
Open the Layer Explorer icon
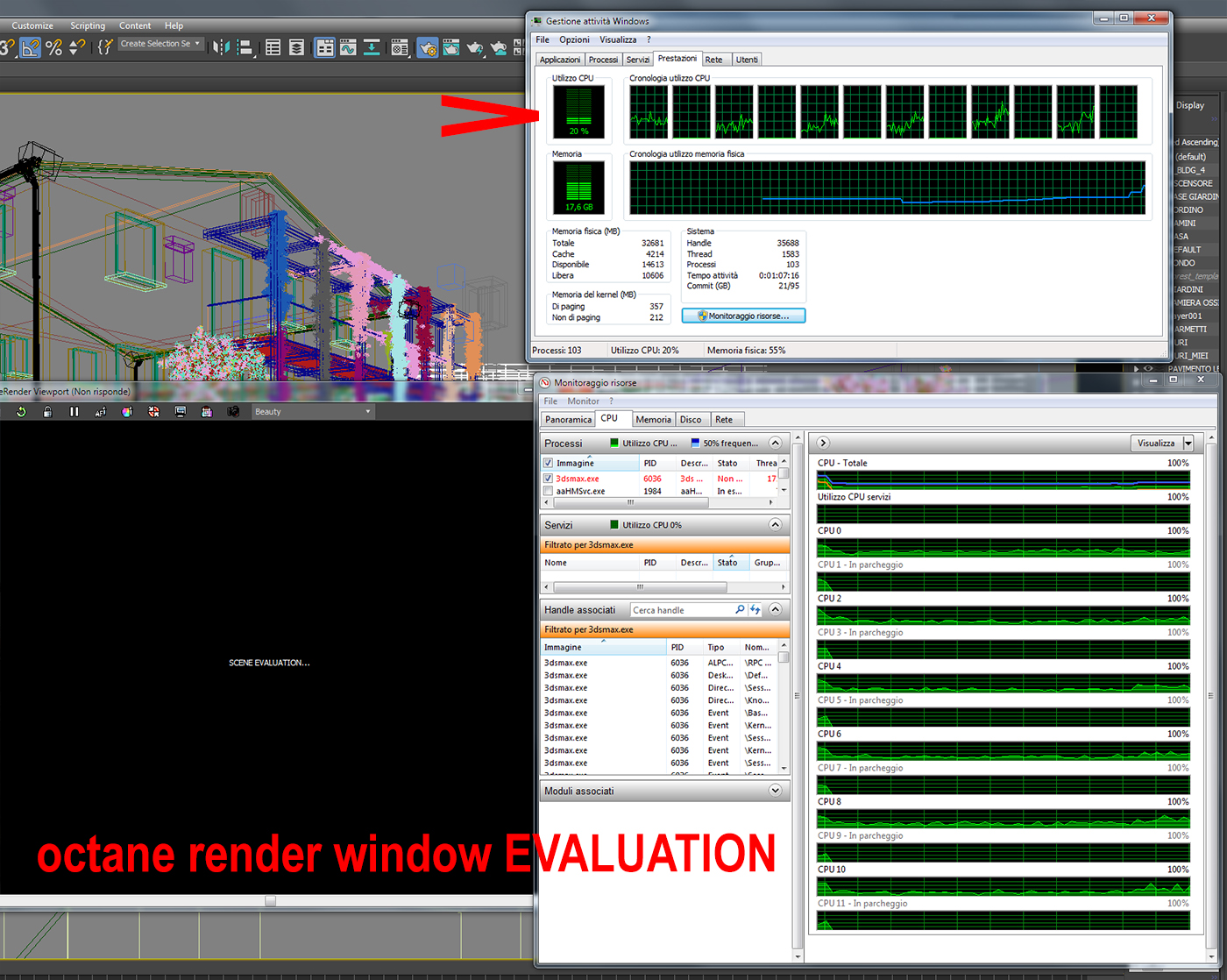pyautogui.click(x=297, y=47)
